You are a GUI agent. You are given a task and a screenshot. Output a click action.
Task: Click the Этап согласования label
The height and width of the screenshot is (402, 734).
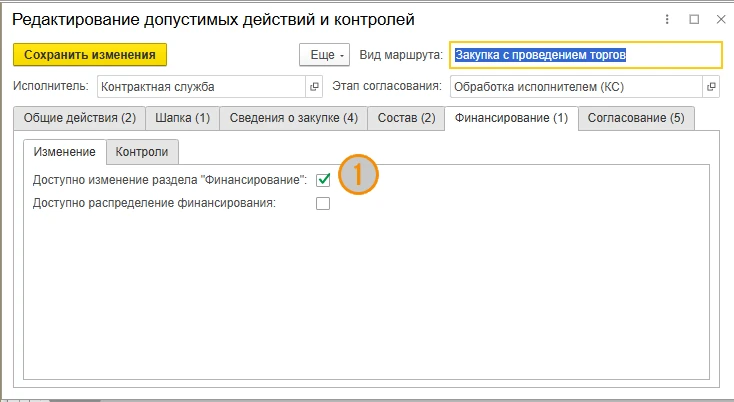point(387,86)
